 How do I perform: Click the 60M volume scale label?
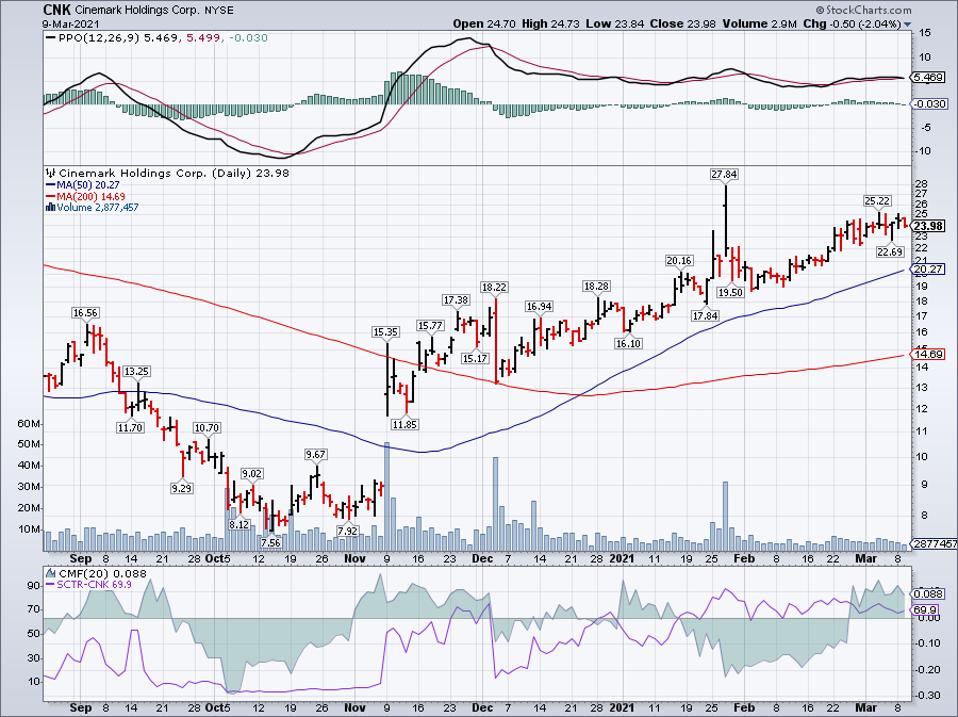tap(29, 423)
